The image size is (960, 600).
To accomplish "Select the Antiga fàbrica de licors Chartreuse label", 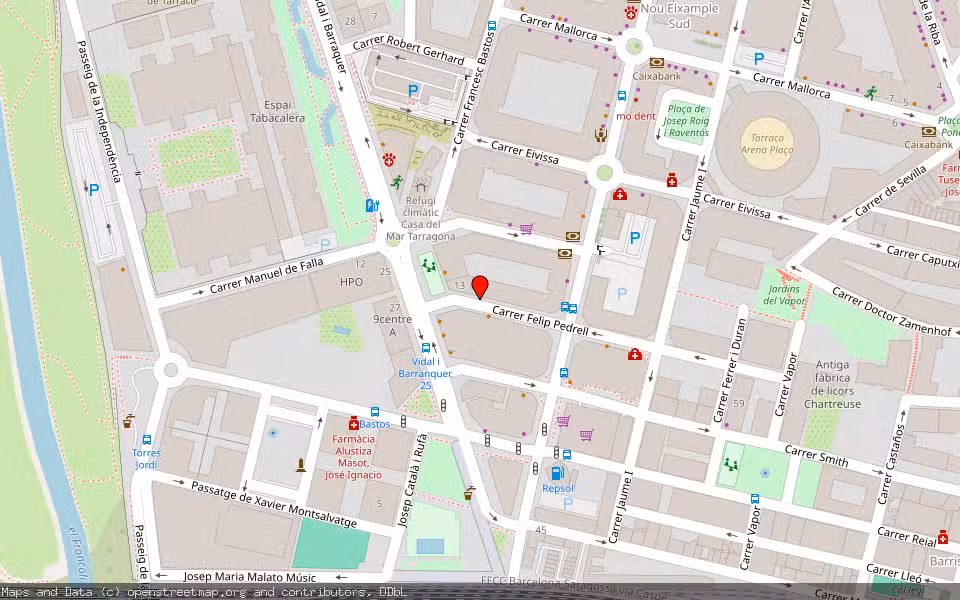I will click(x=833, y=384).
